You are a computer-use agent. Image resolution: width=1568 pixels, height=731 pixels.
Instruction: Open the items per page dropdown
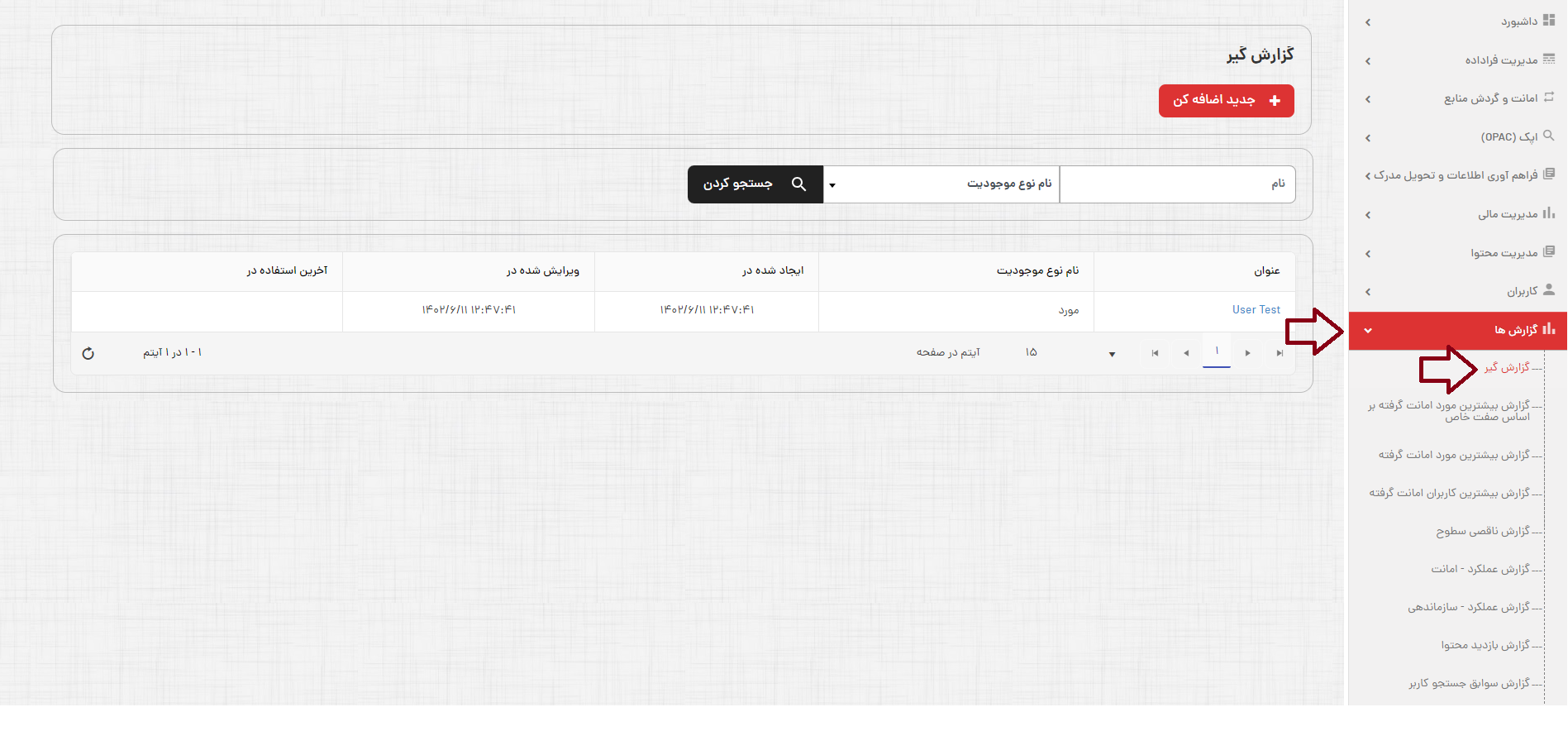(1112, 354)
